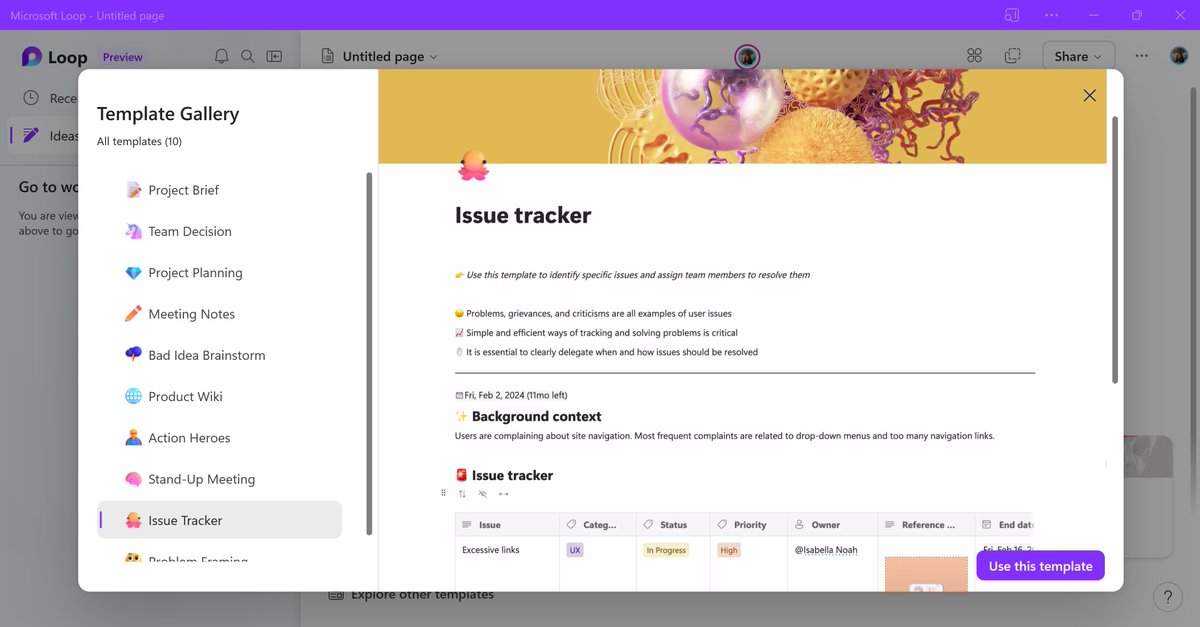Click the In Progress status tag
This screenshot has width=1200, height=627.
(666, 550)
